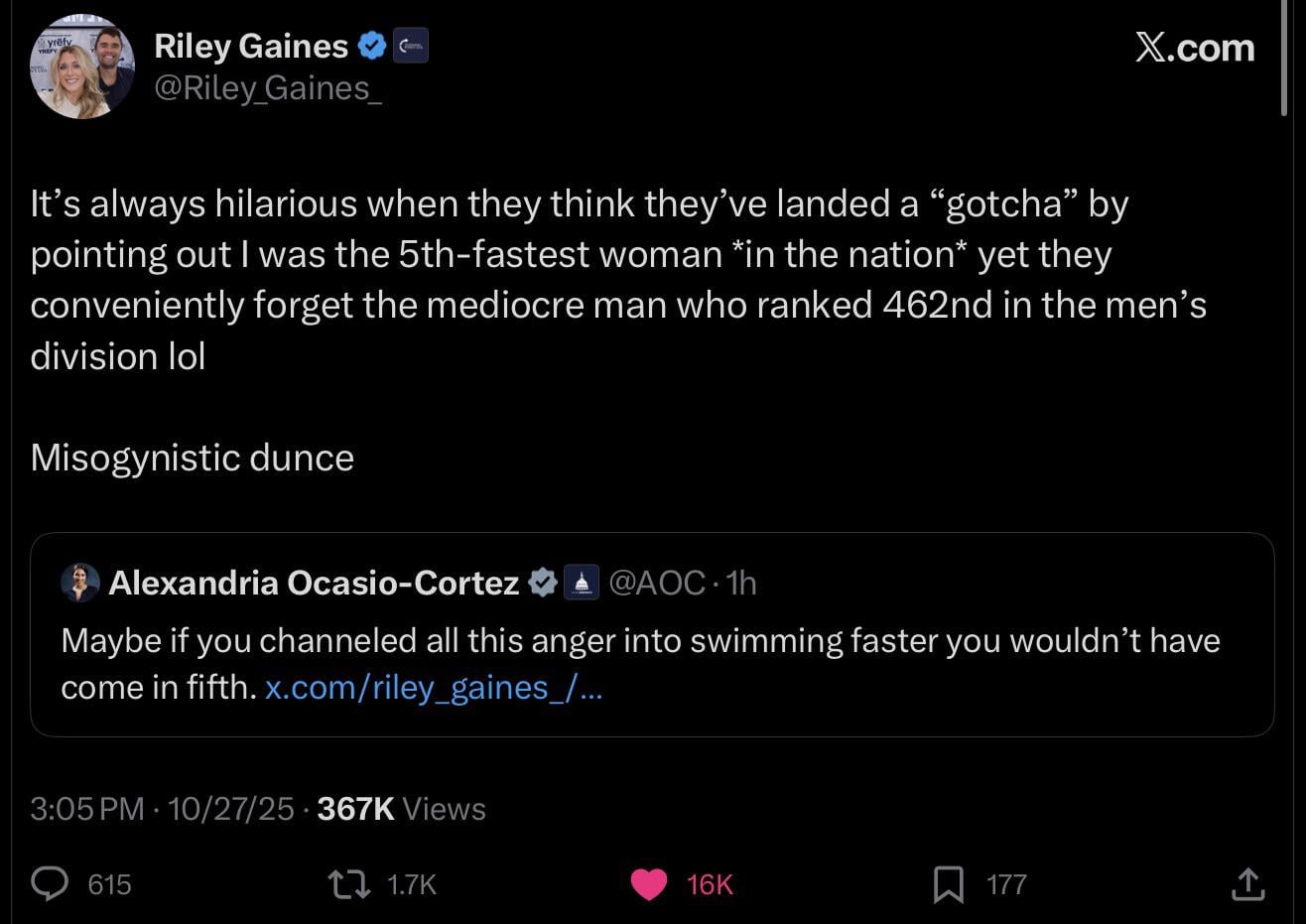Open the @Riley_Gaines_ handle
Image resolution: width=1306 pixels, height=924 pixels.
pyautogui.click(x=268, y=88)
